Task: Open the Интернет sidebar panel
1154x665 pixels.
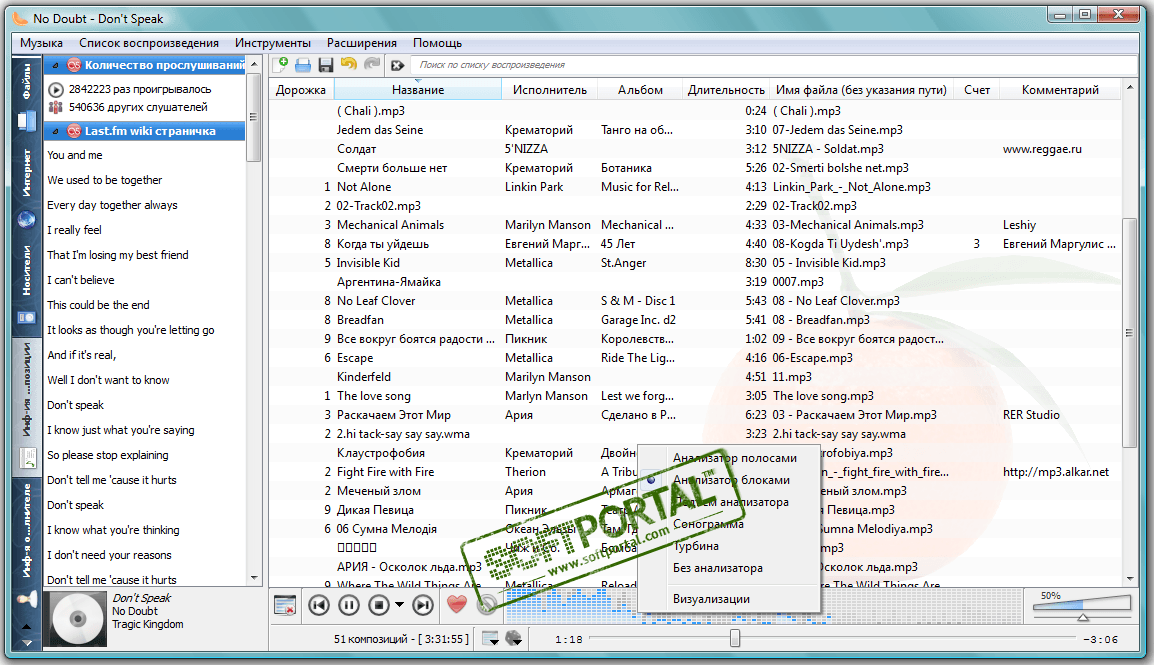Action: tap(27, 188)
